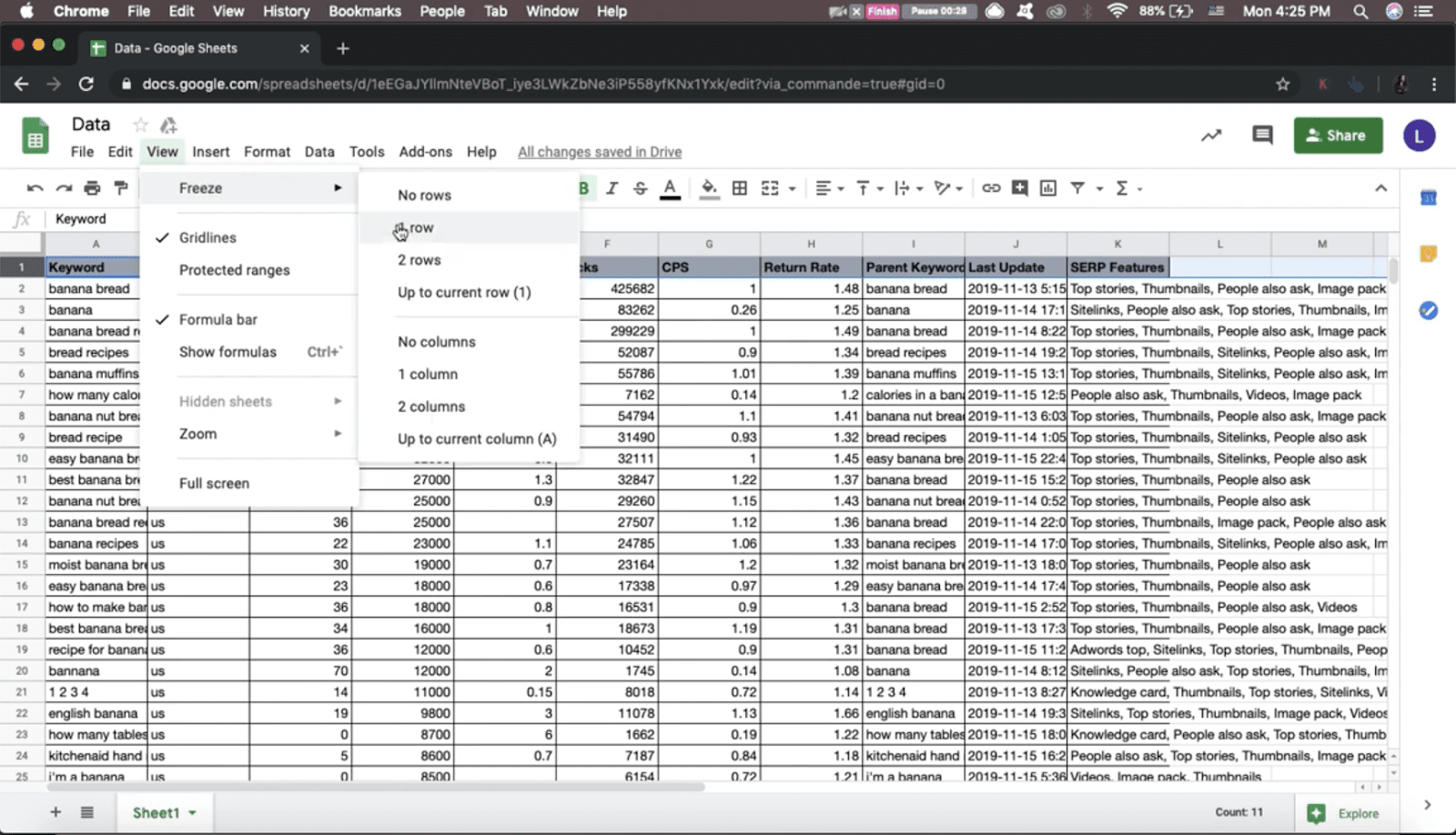
Task: Click the undo arrow icon
Action: (35, 188)
